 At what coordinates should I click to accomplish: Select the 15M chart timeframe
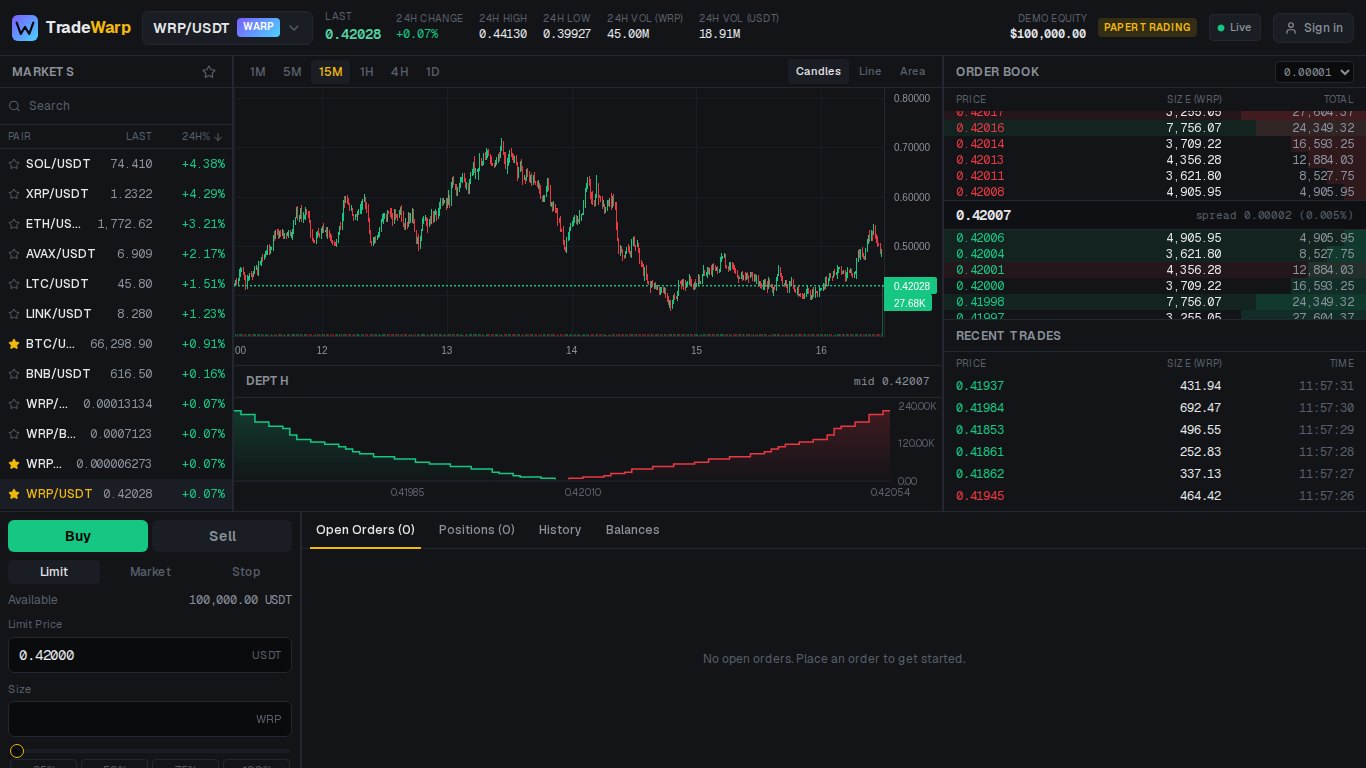click(330, 72)
